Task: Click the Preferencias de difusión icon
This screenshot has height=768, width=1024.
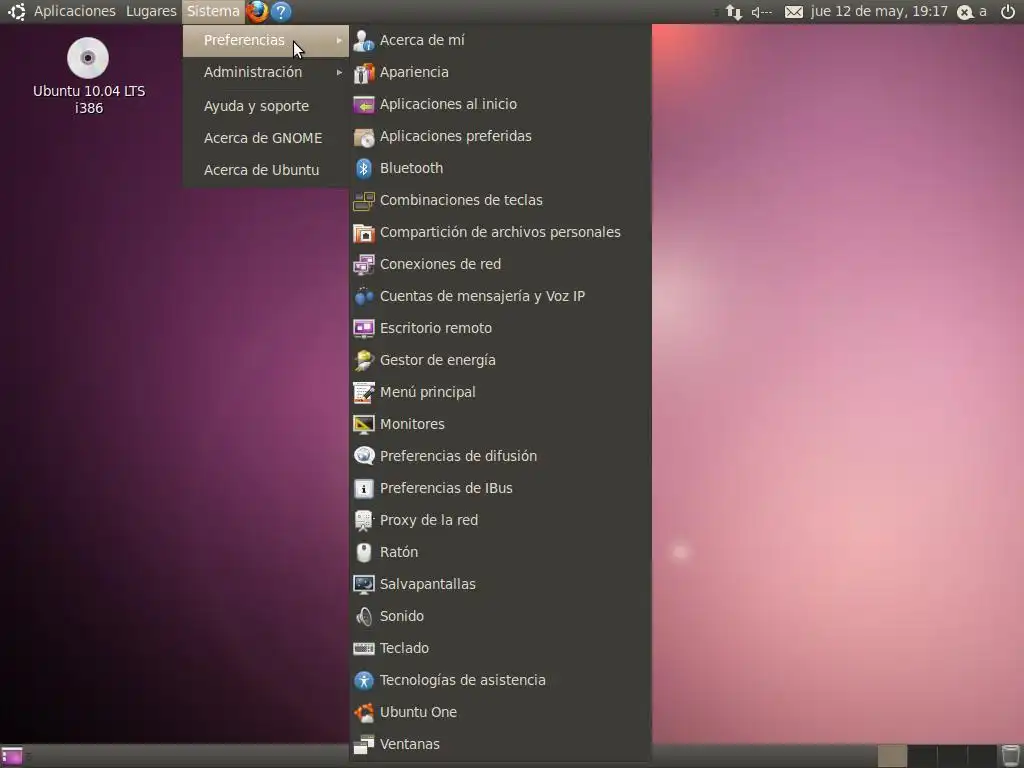Action: click(364, 456)
